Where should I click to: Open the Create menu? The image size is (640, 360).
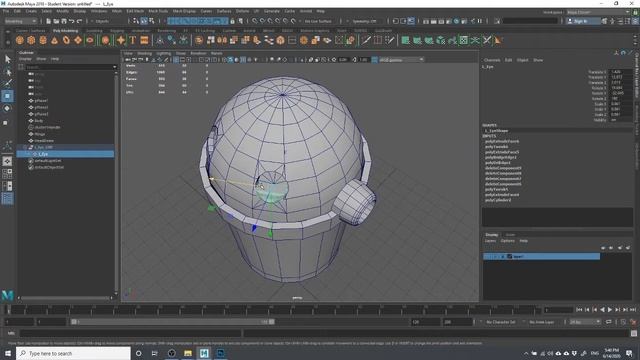31,11
